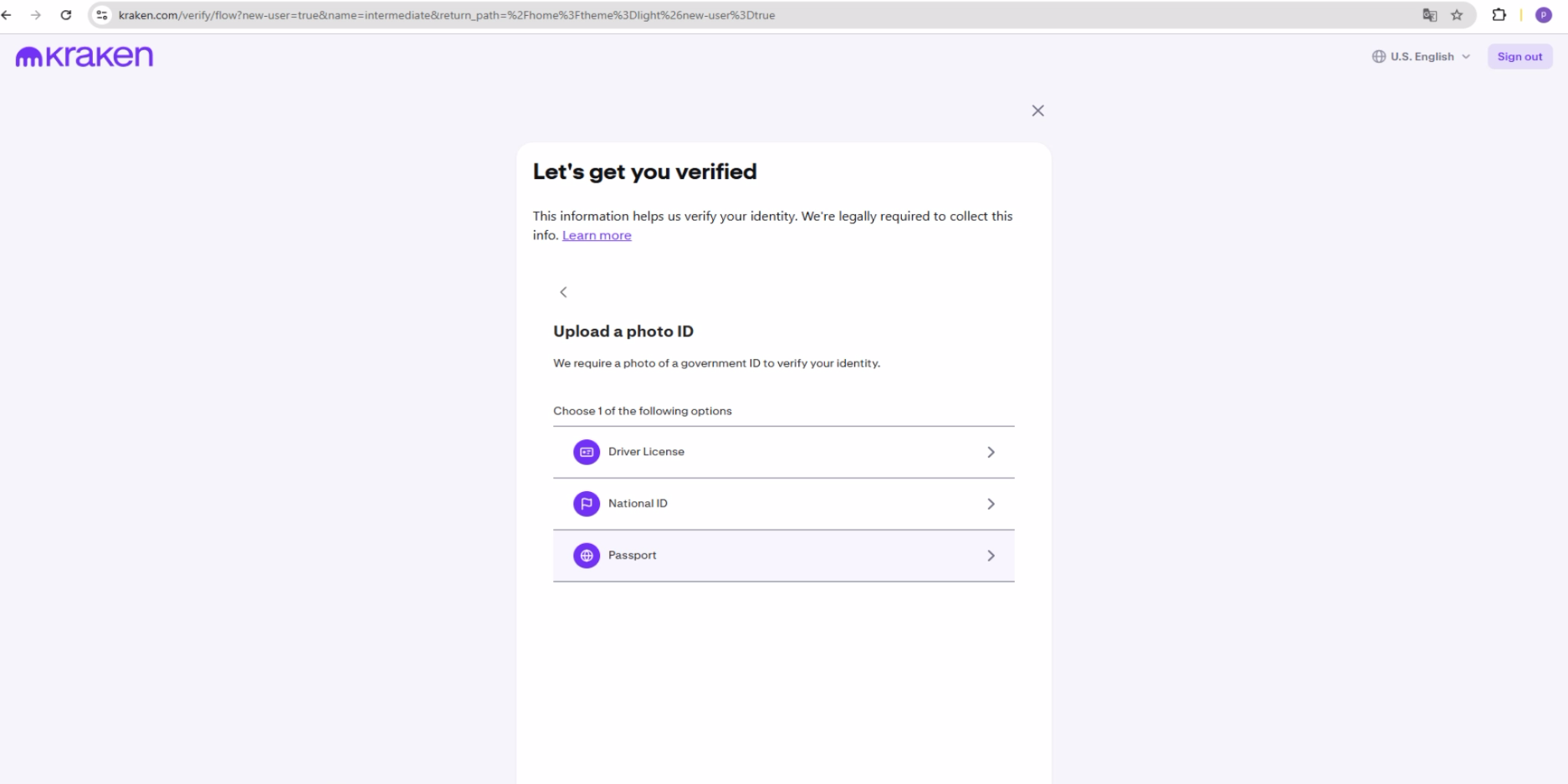Click the Passport globe icon

[x=587, y=556]
